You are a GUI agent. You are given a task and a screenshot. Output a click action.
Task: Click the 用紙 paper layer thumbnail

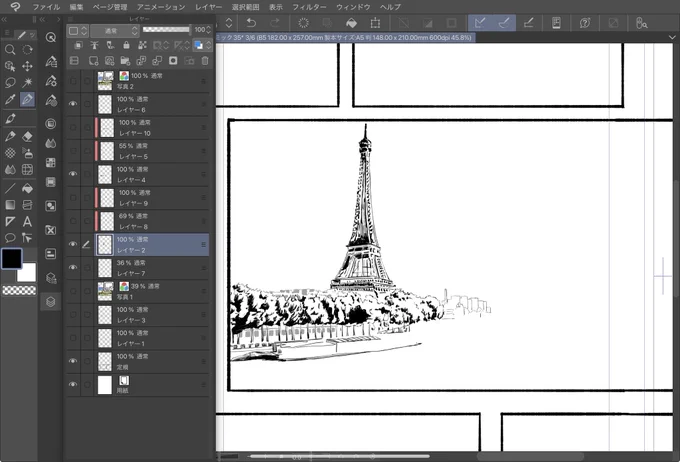[105, 385]
